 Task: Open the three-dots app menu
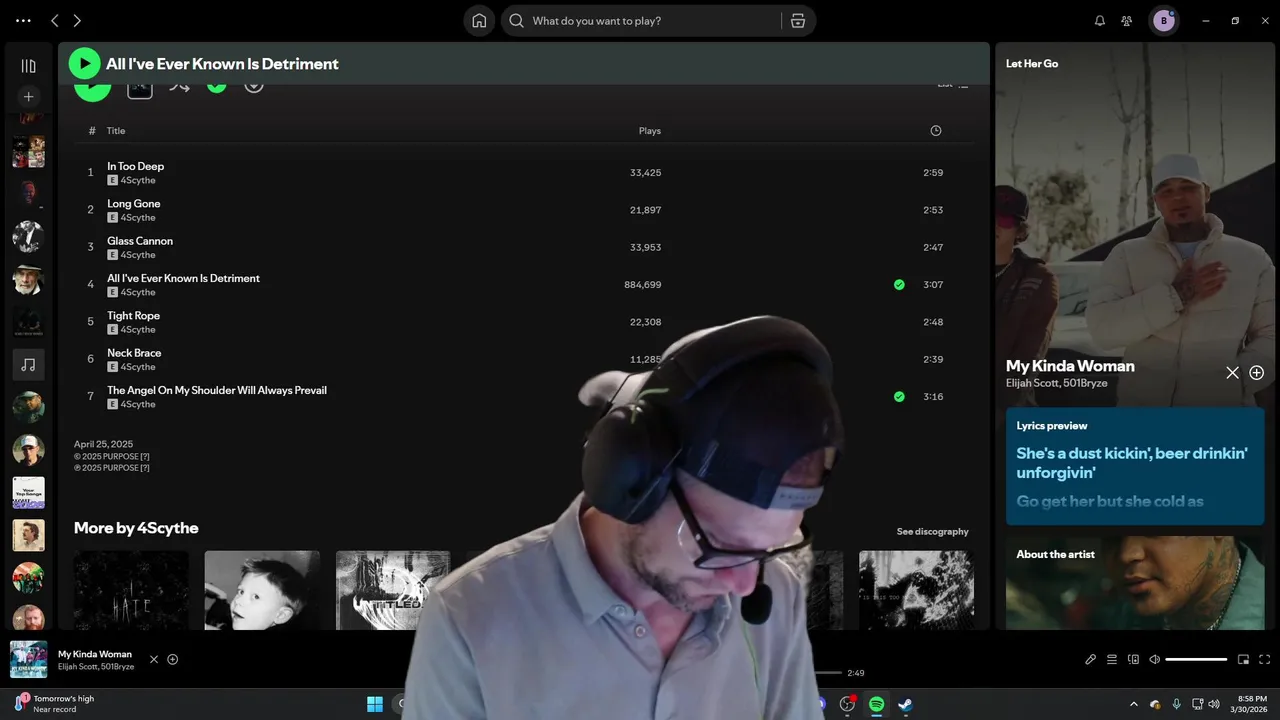pyautogui.click(x=23, y=20)
